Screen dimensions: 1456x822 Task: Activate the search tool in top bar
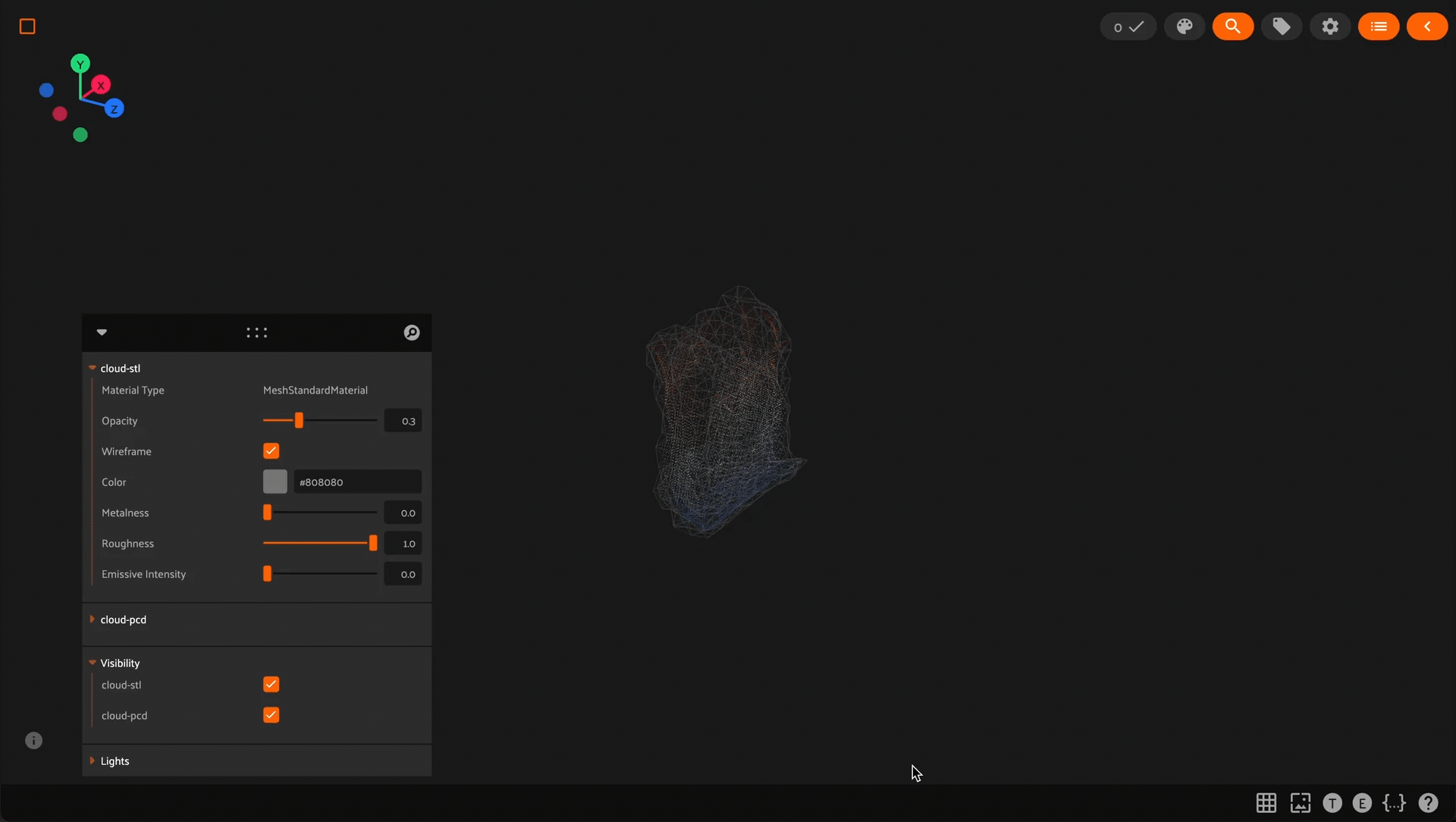tap(1233, 26)
